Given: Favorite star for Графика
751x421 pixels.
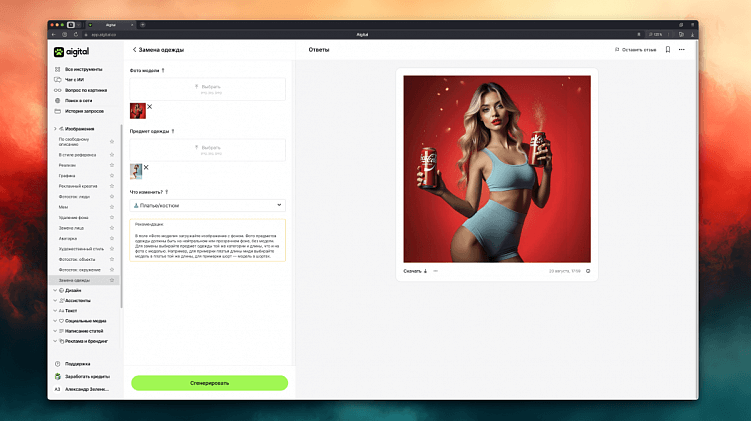Looking at the screenshot, I should (112, 176).
